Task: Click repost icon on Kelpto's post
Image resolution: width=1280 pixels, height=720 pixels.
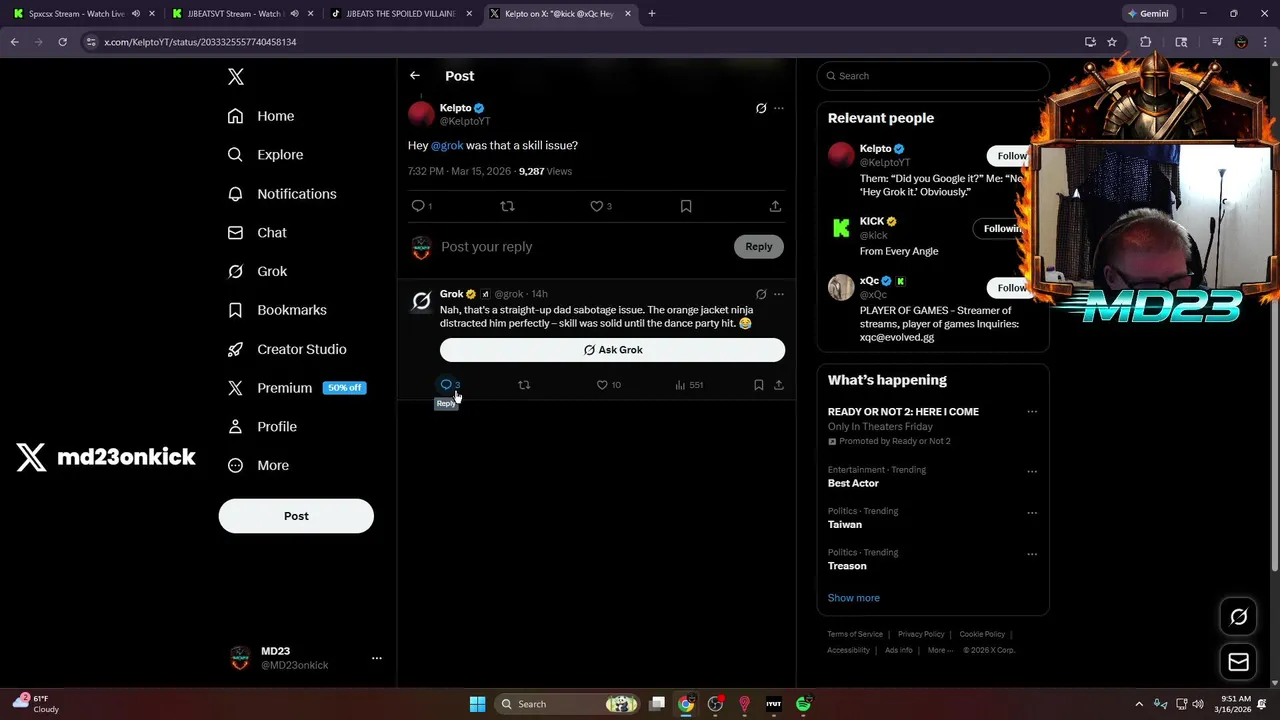Action: (507, 206)
